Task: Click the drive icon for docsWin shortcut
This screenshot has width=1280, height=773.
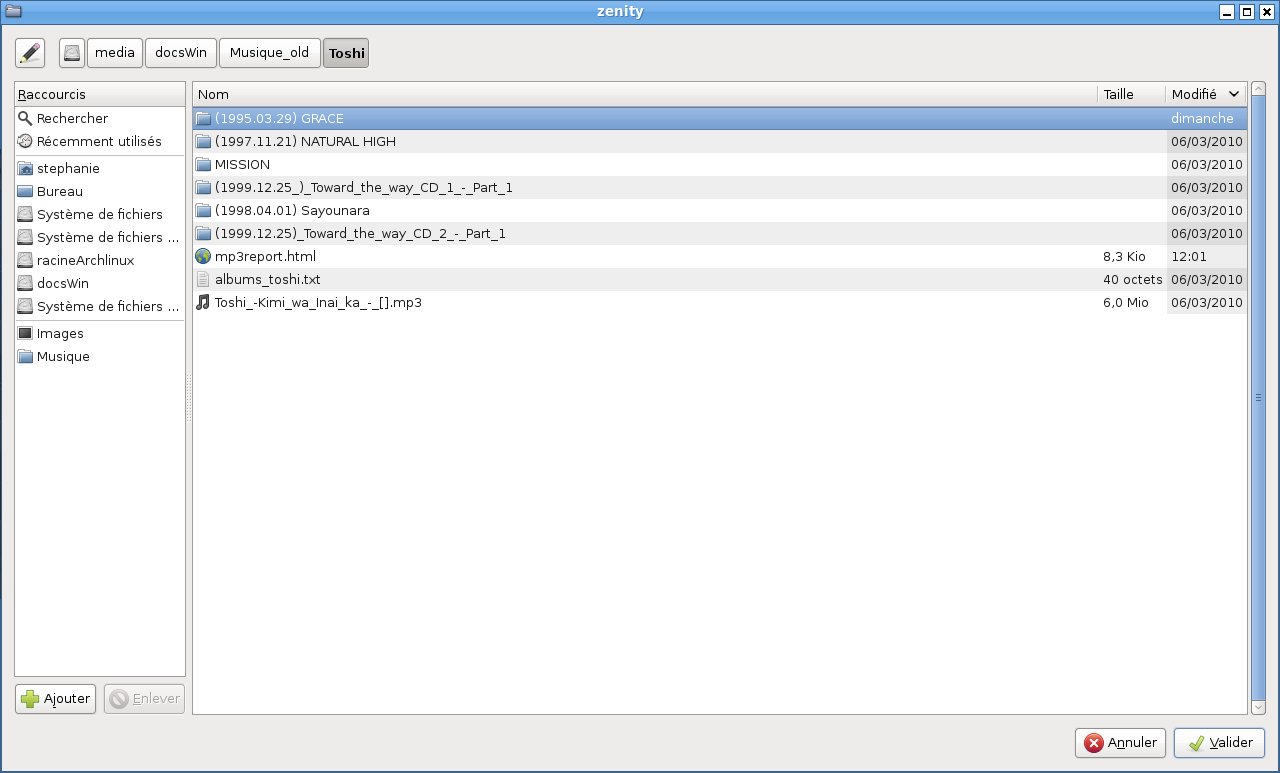Action: click(25, 283)
